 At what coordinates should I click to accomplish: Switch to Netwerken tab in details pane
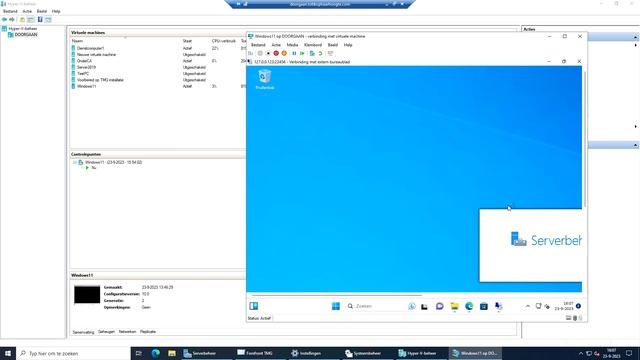[127, 332]
